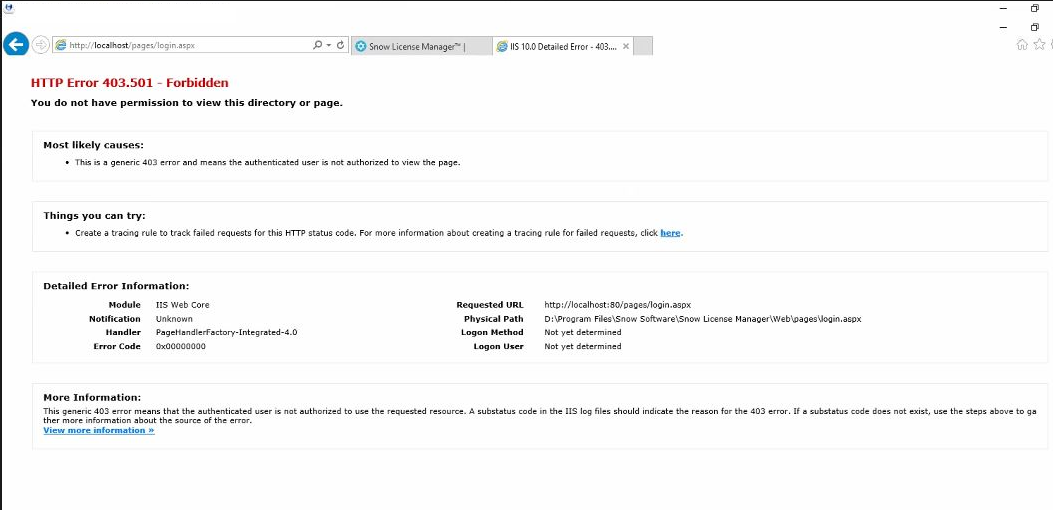
Task: Go back with the blue Back arrow
Action: coord(15,44)
